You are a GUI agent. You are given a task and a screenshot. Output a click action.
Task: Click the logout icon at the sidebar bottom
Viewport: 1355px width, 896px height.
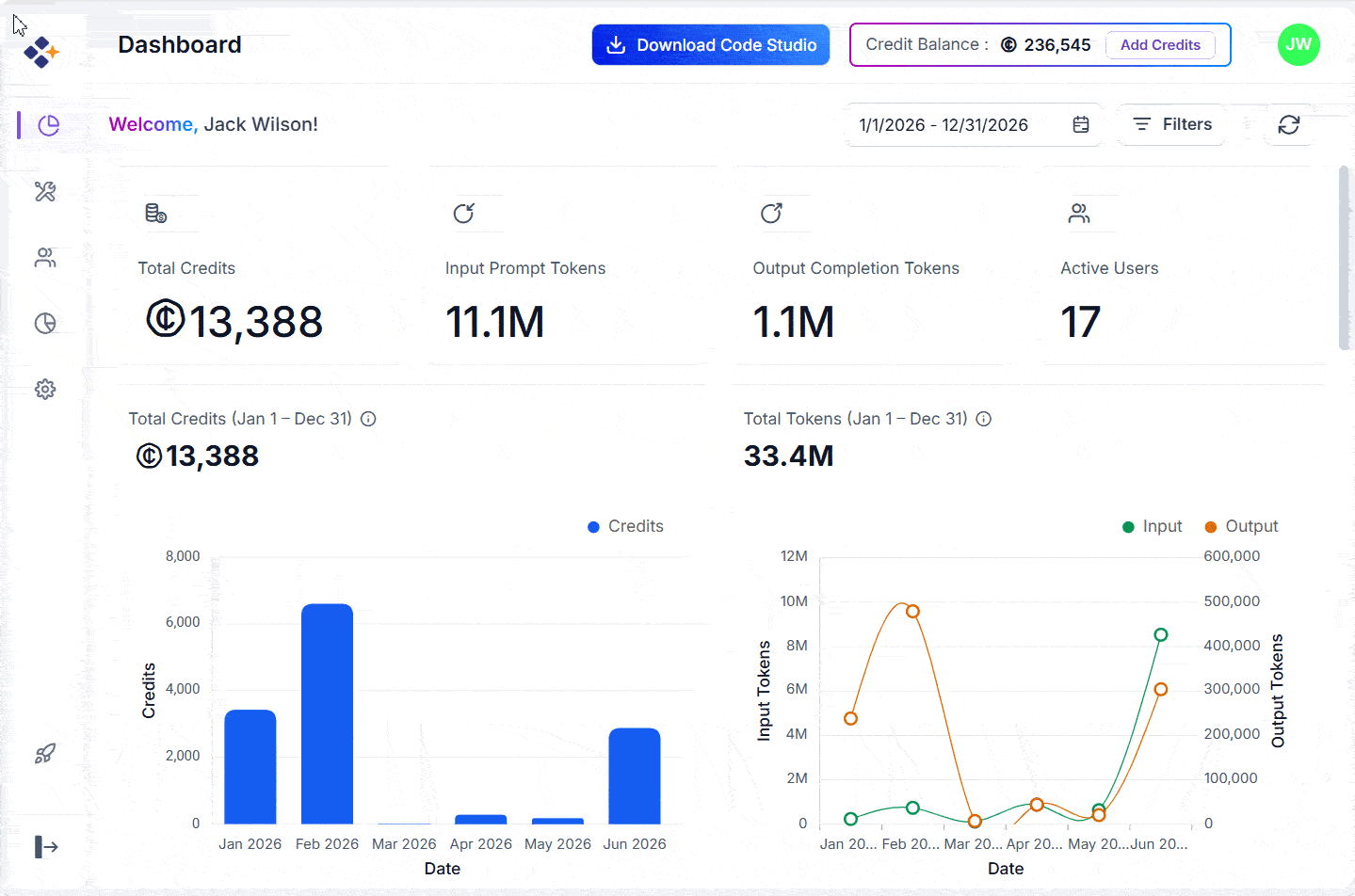(46, 847)
